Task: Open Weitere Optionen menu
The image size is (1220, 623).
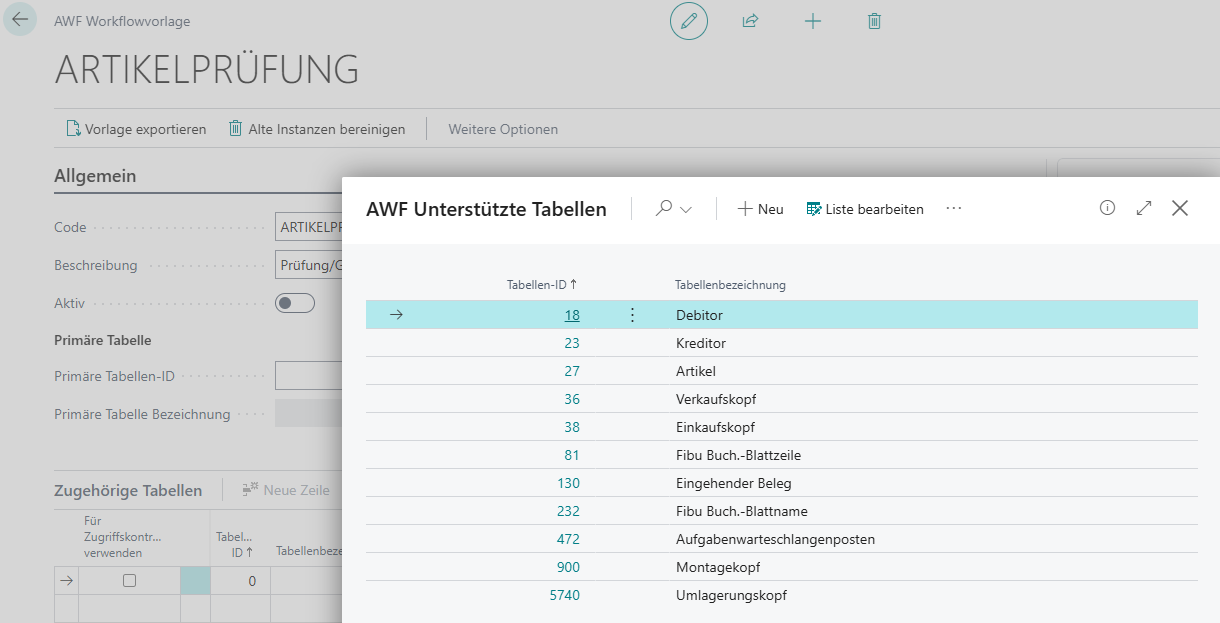Action: point(503,129)
